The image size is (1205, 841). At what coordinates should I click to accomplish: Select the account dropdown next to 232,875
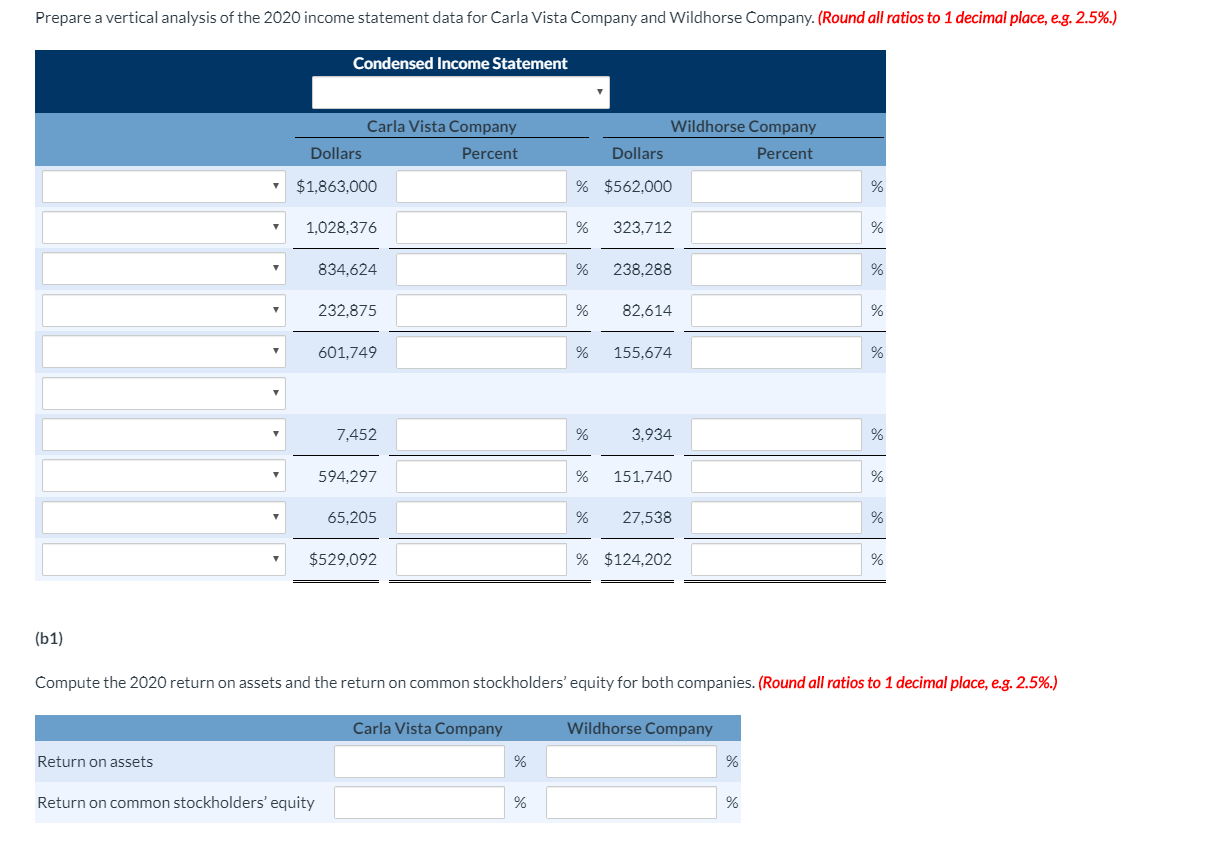click(162, 310)
